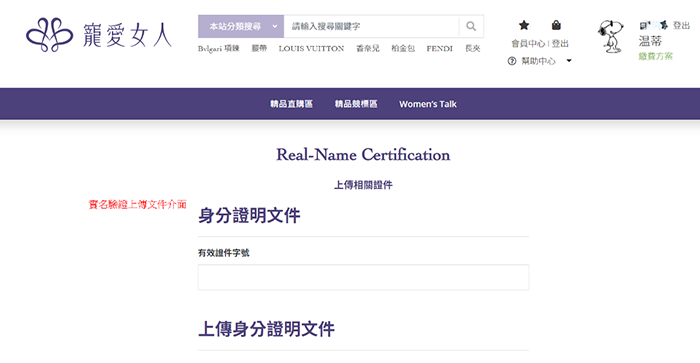Open favorites with the star icon
Image resolution: width=700 pixels, height=363 pixels.
click(524, 25)
